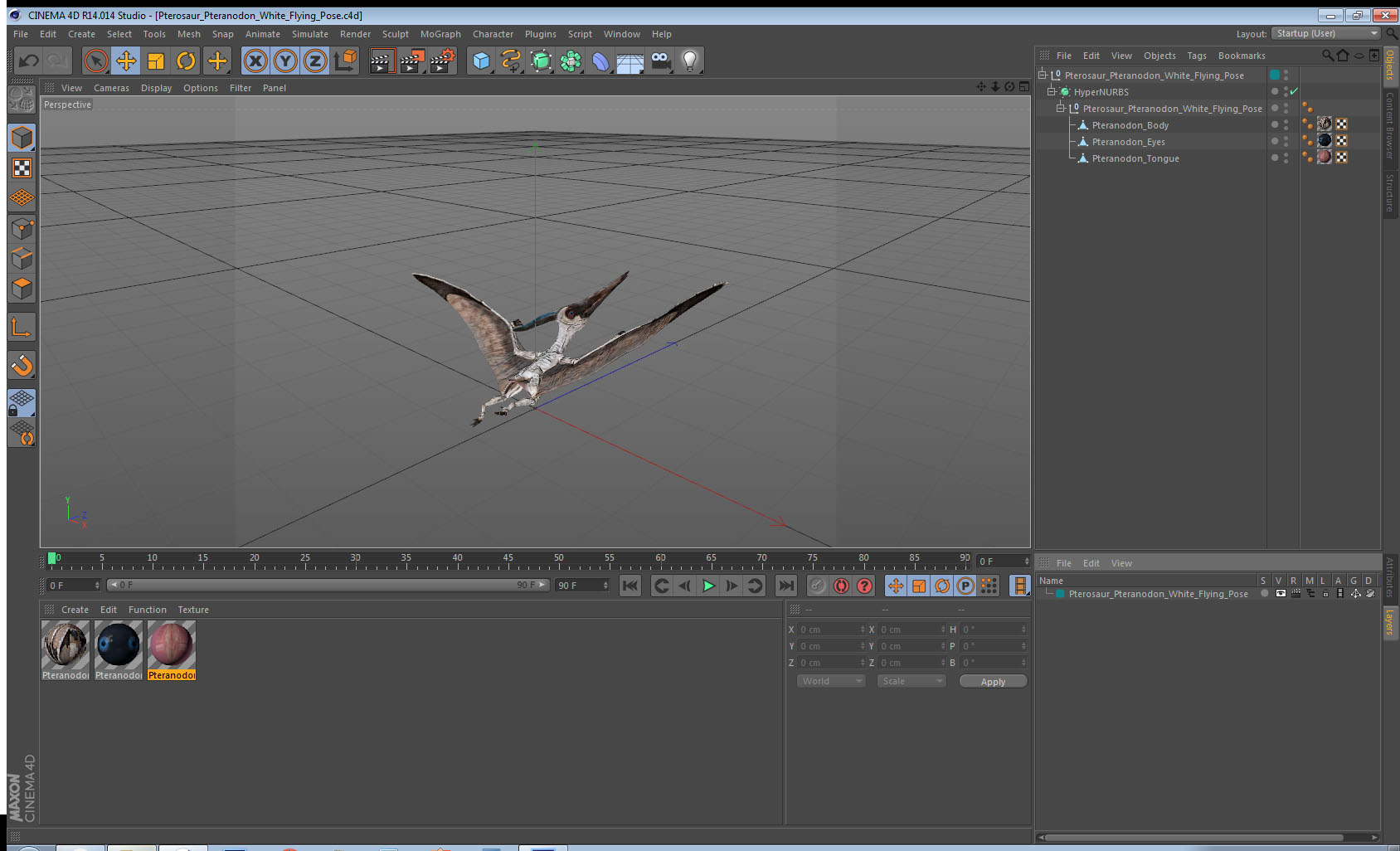Collapse the top Pterosaur null object
The image size is (1400, 851).
(1043, 75)
